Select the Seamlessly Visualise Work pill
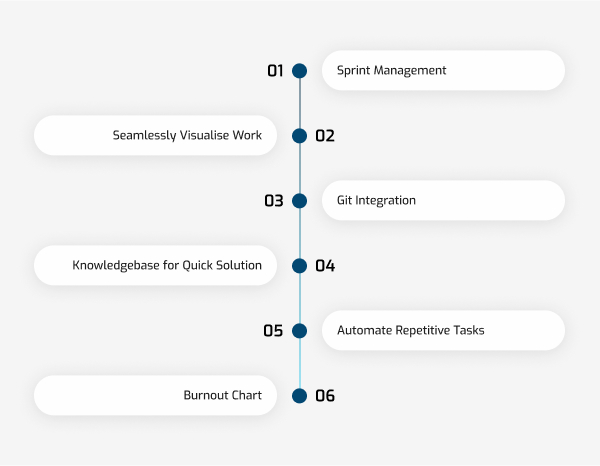This screenshot has height=466, width=600. pyautogui.click(x=155, y=135)
